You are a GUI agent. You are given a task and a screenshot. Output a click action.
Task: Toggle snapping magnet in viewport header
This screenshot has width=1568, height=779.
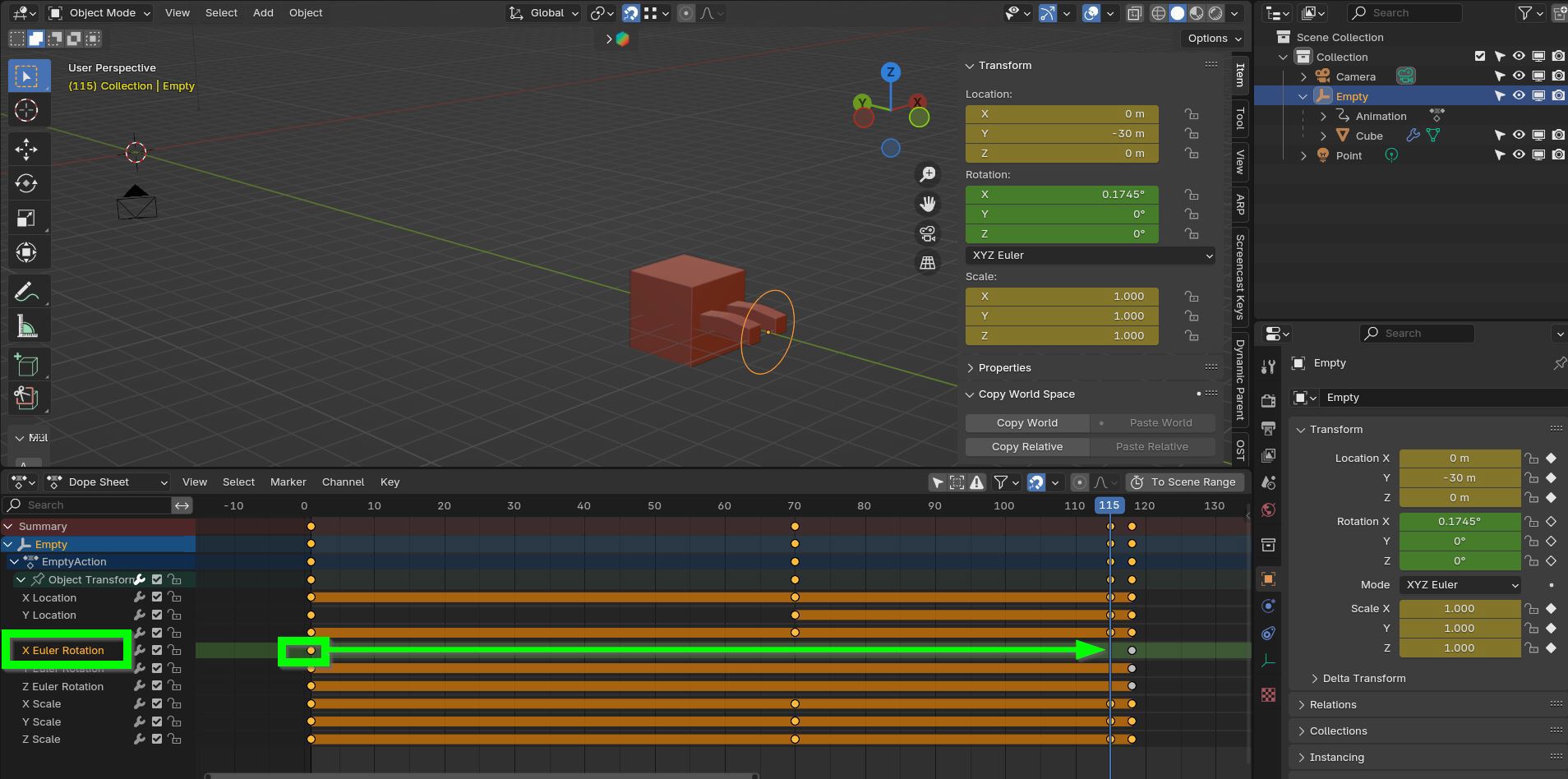pos(630,13)
